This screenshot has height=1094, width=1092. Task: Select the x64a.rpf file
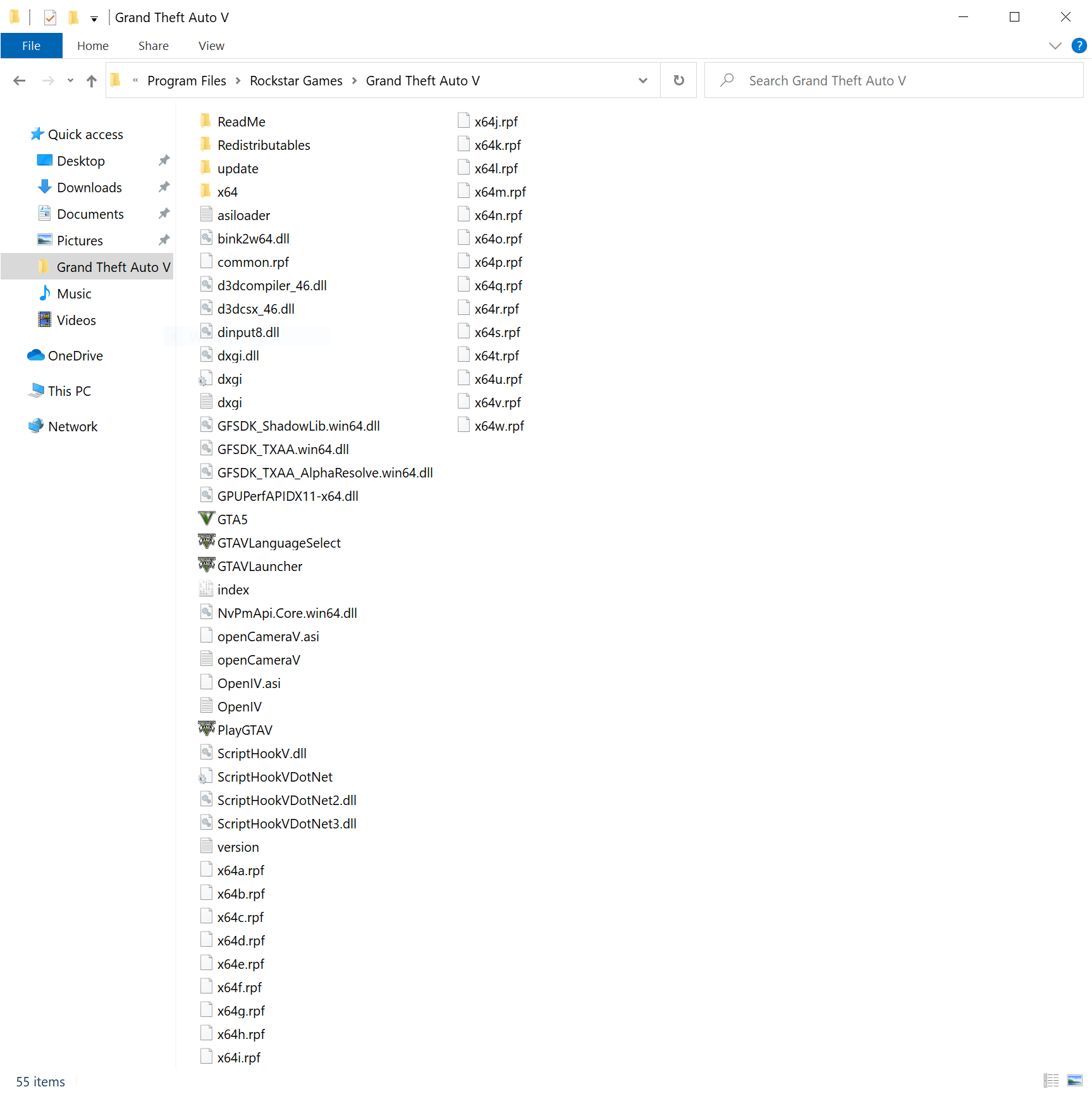click(232, 870)
